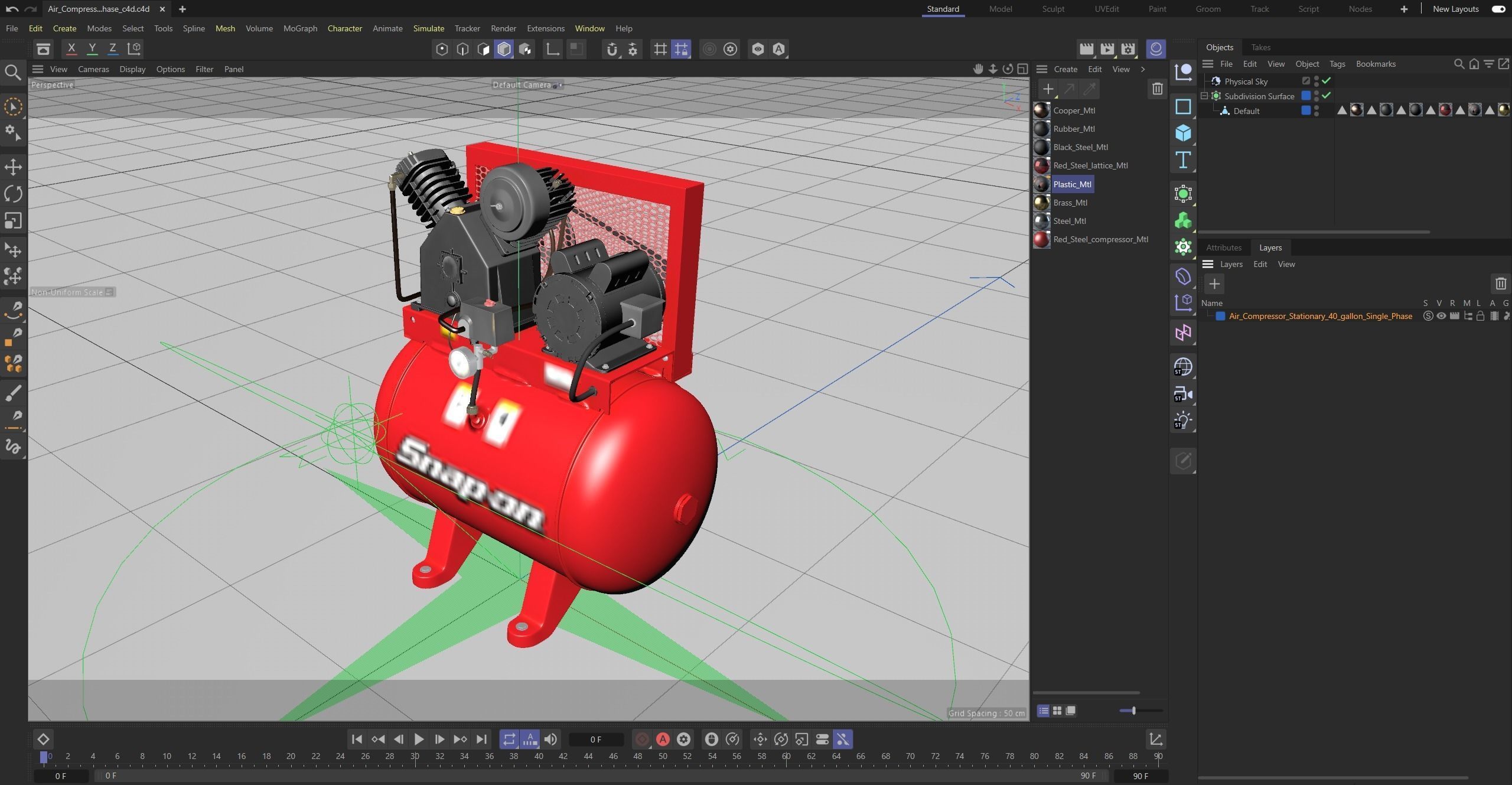
Task: Click the Objects panel search icon
Action: click(x=1459, y=64)
